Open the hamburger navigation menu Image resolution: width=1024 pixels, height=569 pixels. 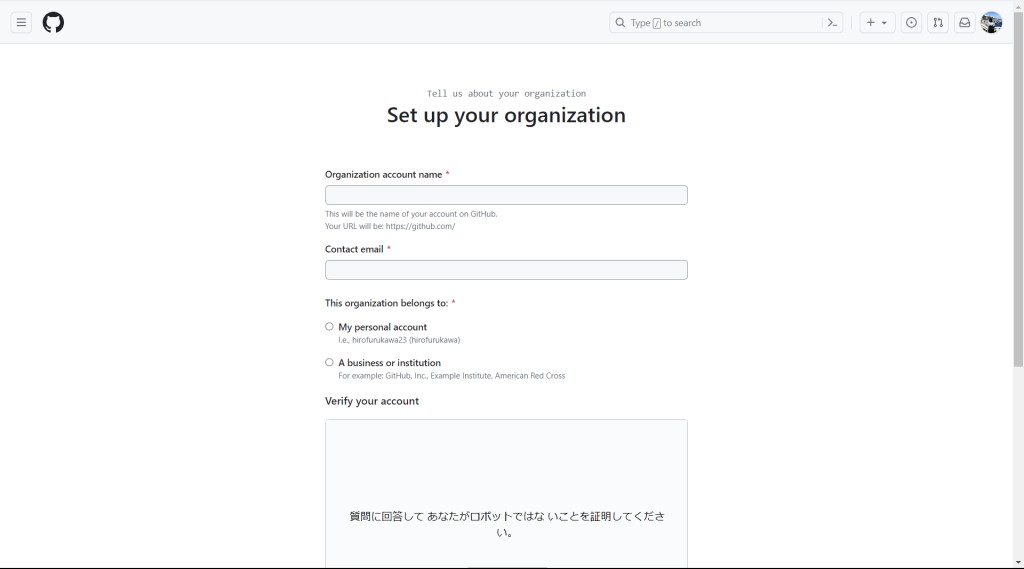pos(21,22)
